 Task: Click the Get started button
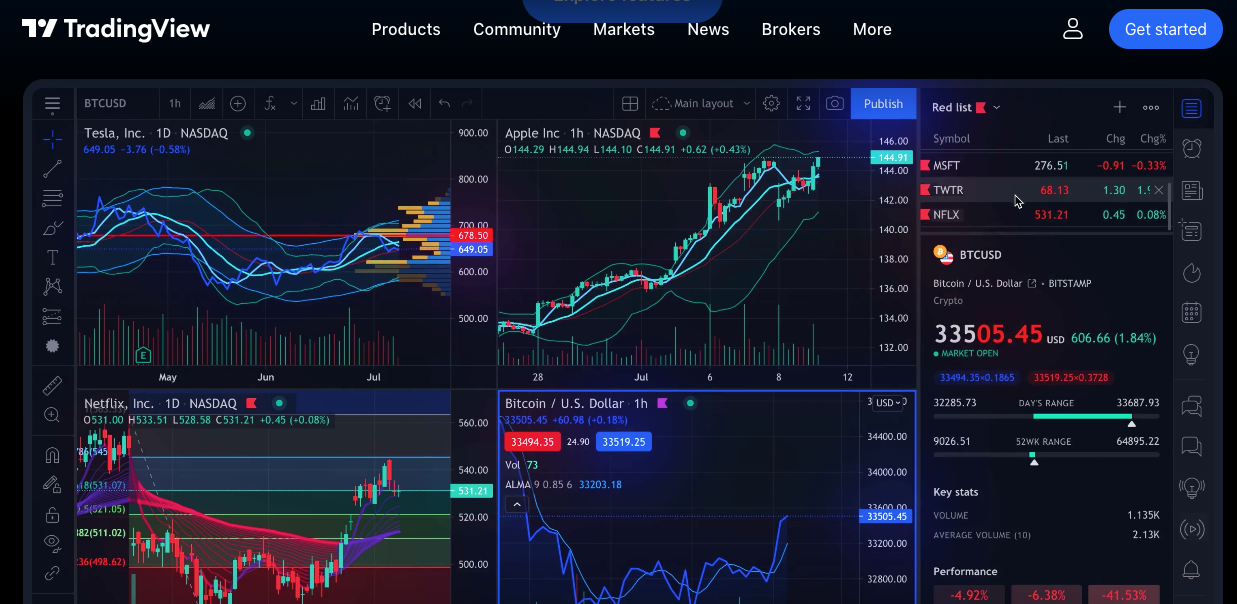pyautogui.click(x=1165, y=29)
